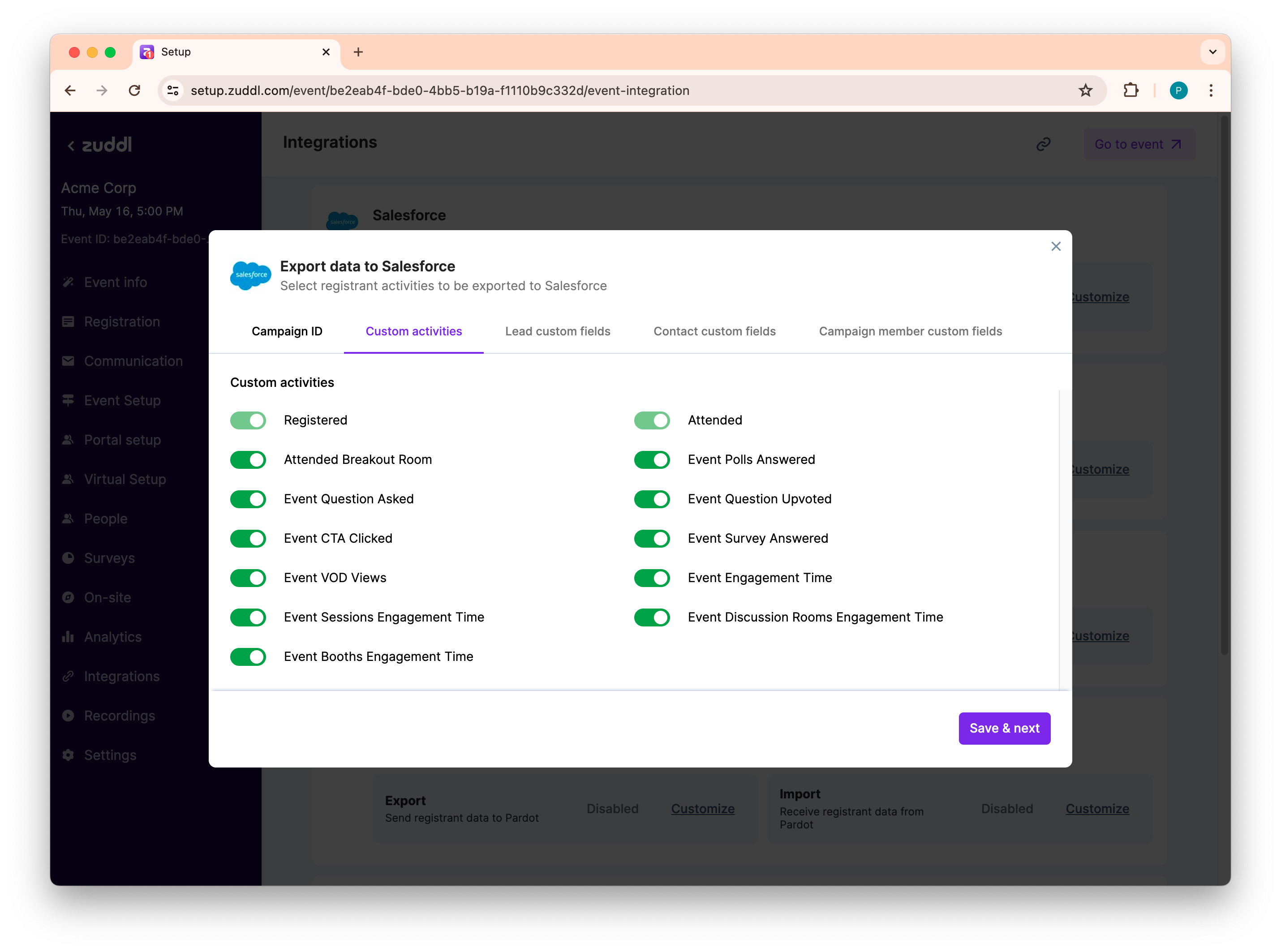Viewport: 1281px width, 952px height.
Task: Click the URL address bar field
Action: 576,90
